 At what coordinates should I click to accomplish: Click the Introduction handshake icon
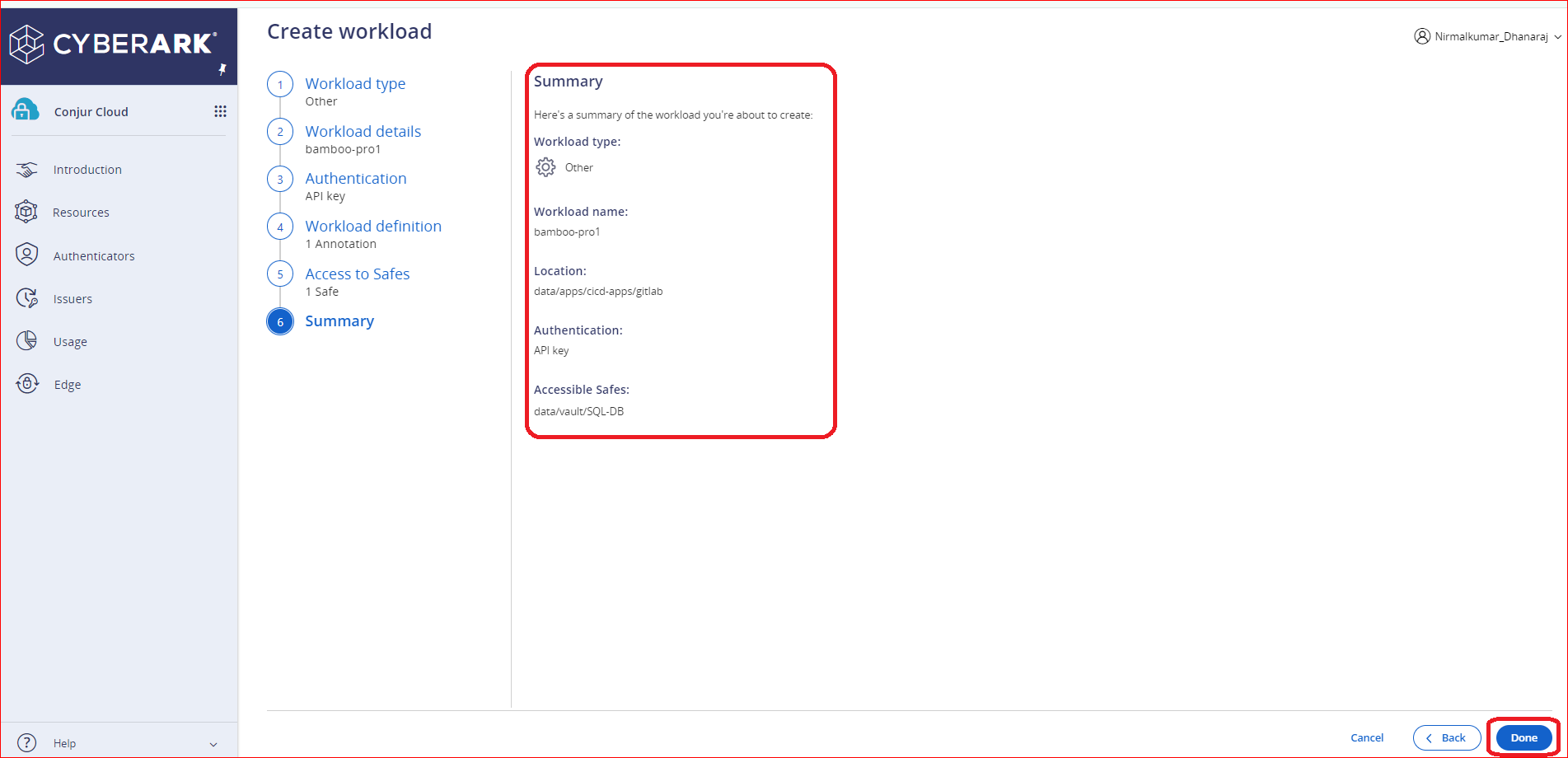pyautogui.click(x=27, y=170)
